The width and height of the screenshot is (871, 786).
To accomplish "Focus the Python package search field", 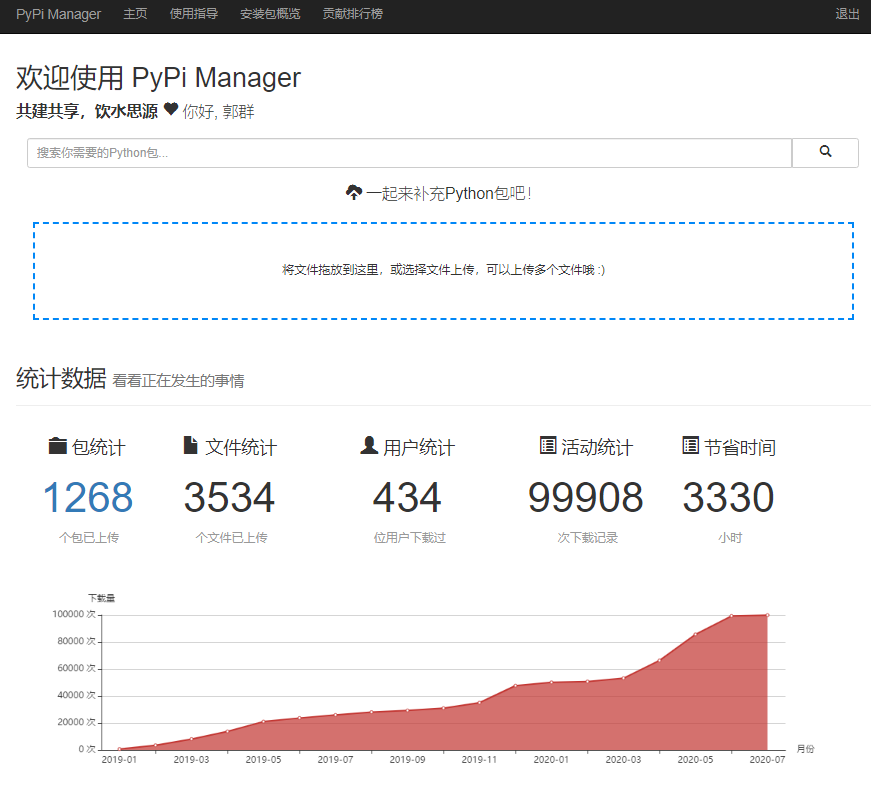I will pyautogui.click(x=409, y=153).
